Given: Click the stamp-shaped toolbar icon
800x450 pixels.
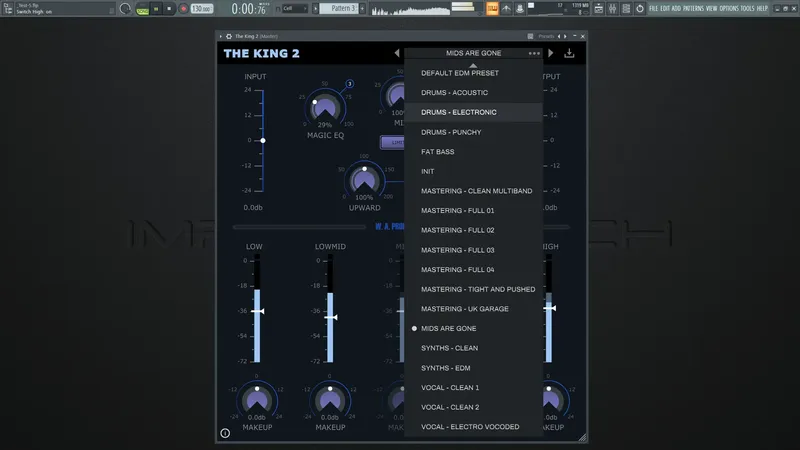Looking at the screenshot, I should point(519,9).
